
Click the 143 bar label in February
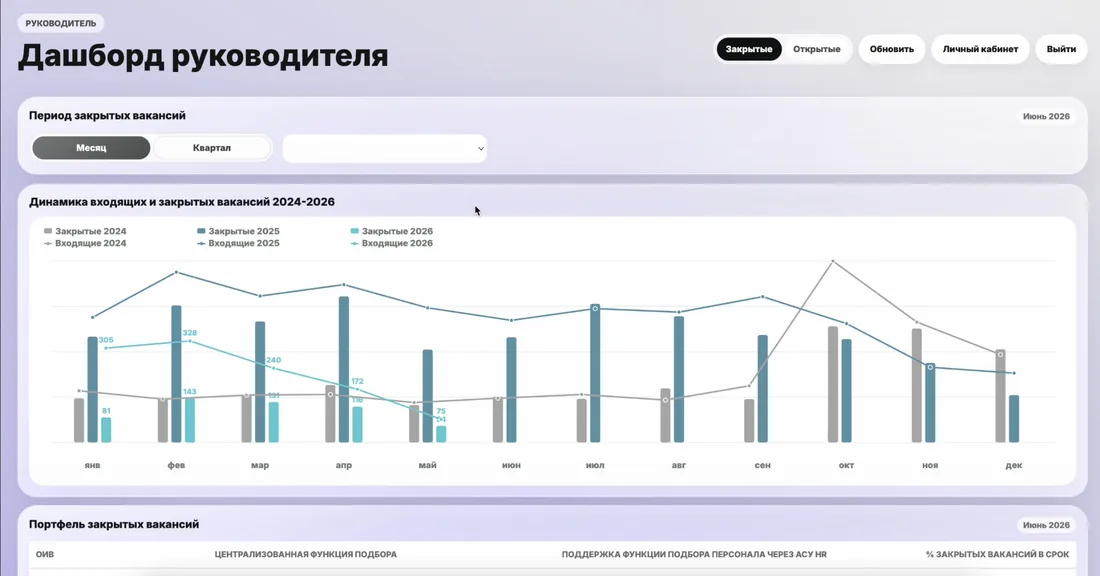[x=189, y=392]
